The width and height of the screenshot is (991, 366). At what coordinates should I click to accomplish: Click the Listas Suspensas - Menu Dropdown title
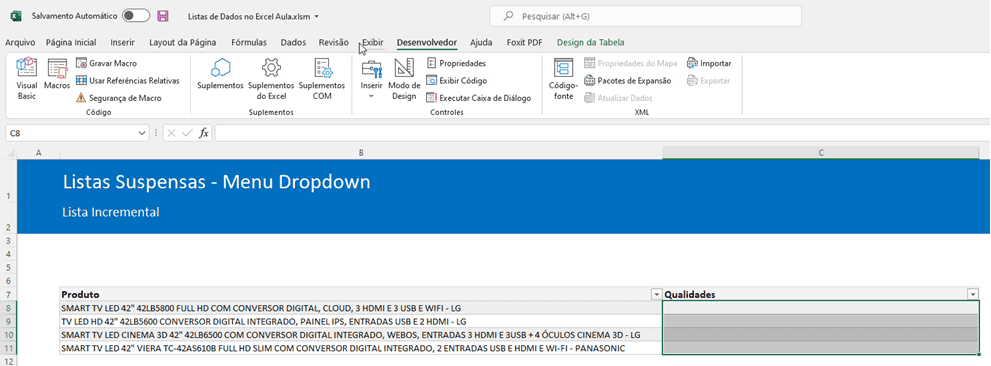tap(217, 182)
